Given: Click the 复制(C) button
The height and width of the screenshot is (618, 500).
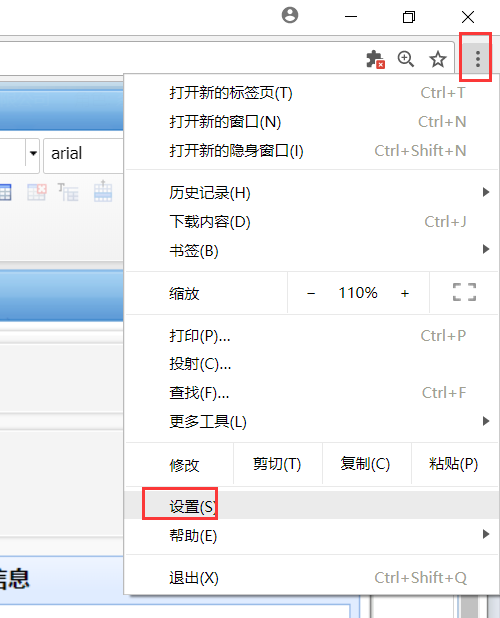Looking at the screenshot, I should 366,464.
